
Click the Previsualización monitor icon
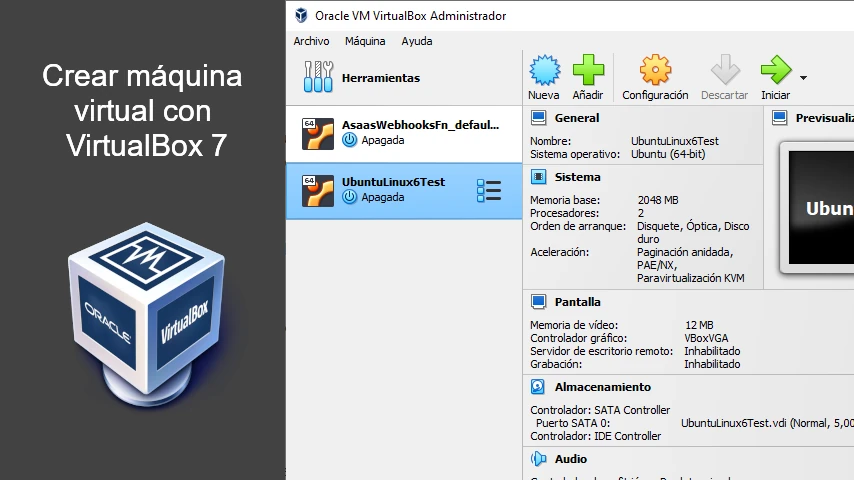pos(779,118)
